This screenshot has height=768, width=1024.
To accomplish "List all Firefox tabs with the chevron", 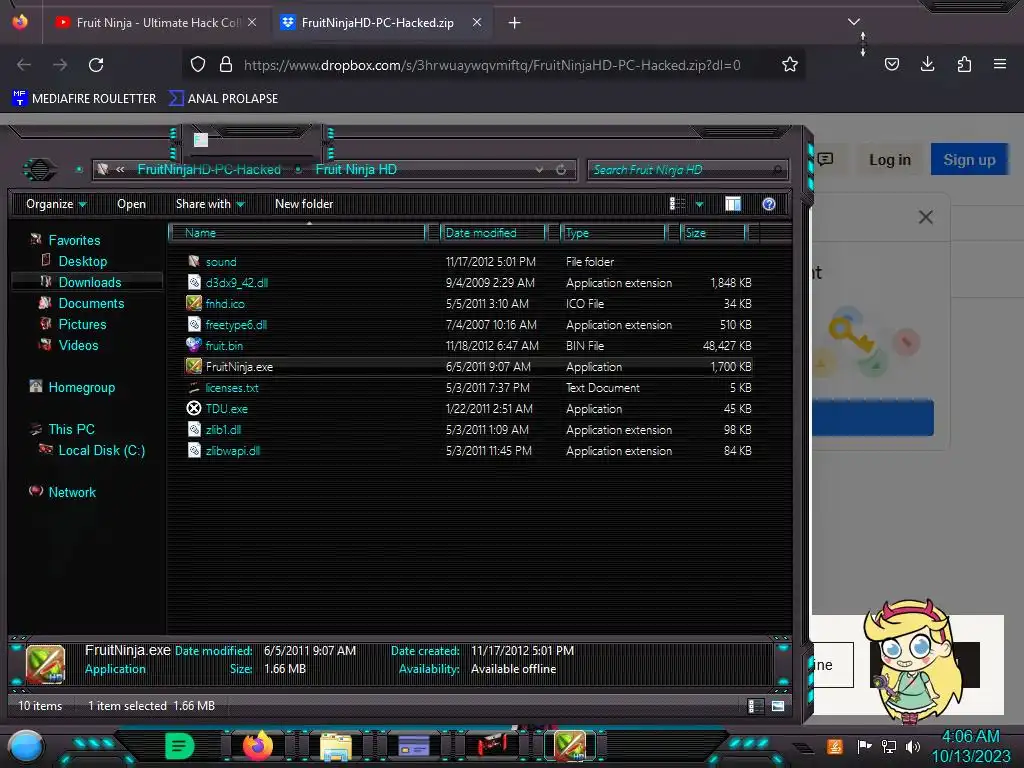I will pyautogui.click(x=854, y=22).
